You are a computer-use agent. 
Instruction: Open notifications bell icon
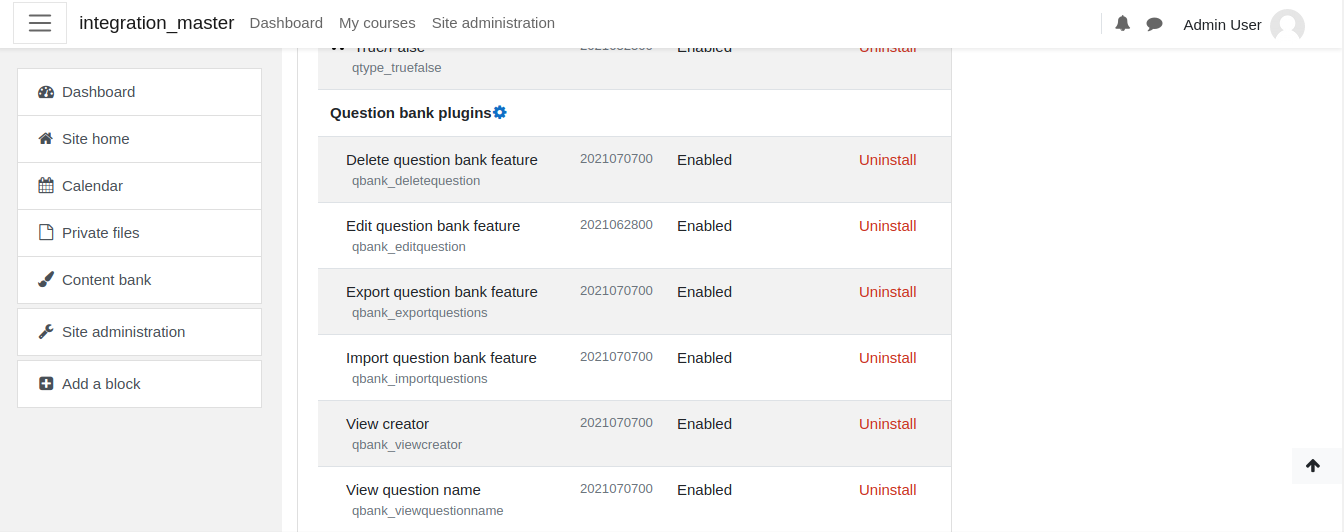click(1123, 24)
